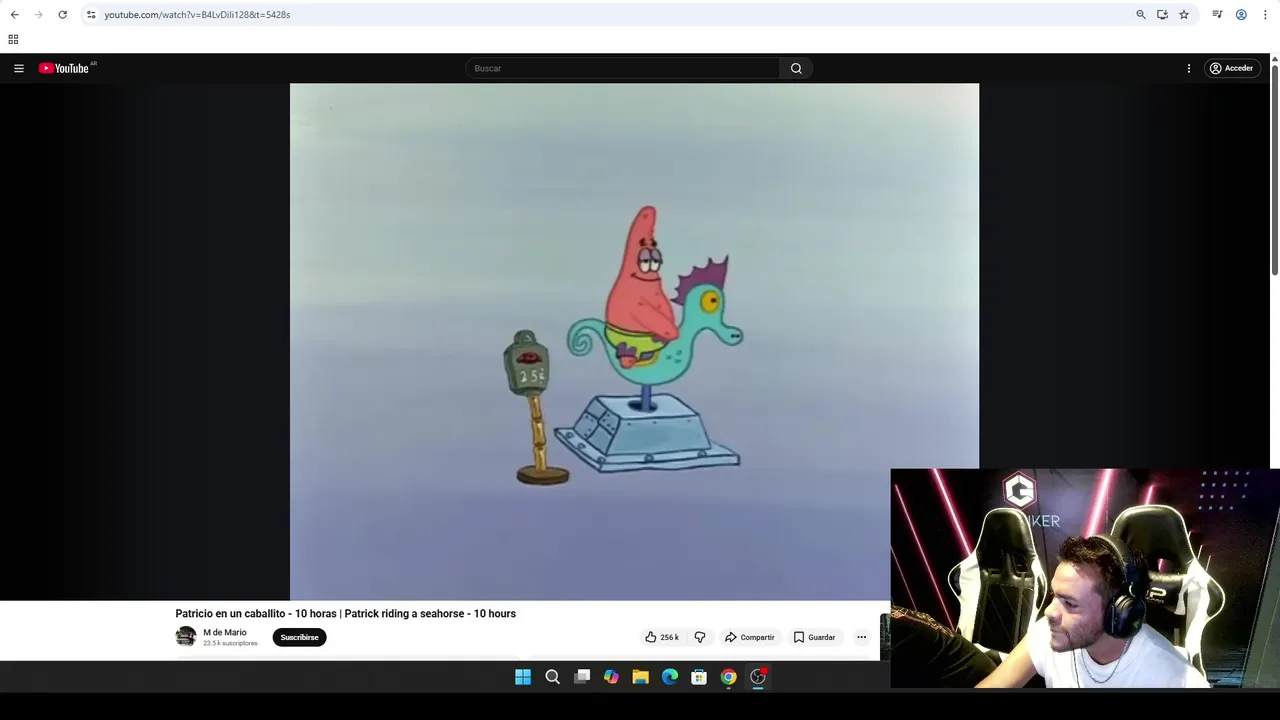This screenshot has width=1280, height=720.
Task: Click the Guardar save button
Action: (815, 637)
